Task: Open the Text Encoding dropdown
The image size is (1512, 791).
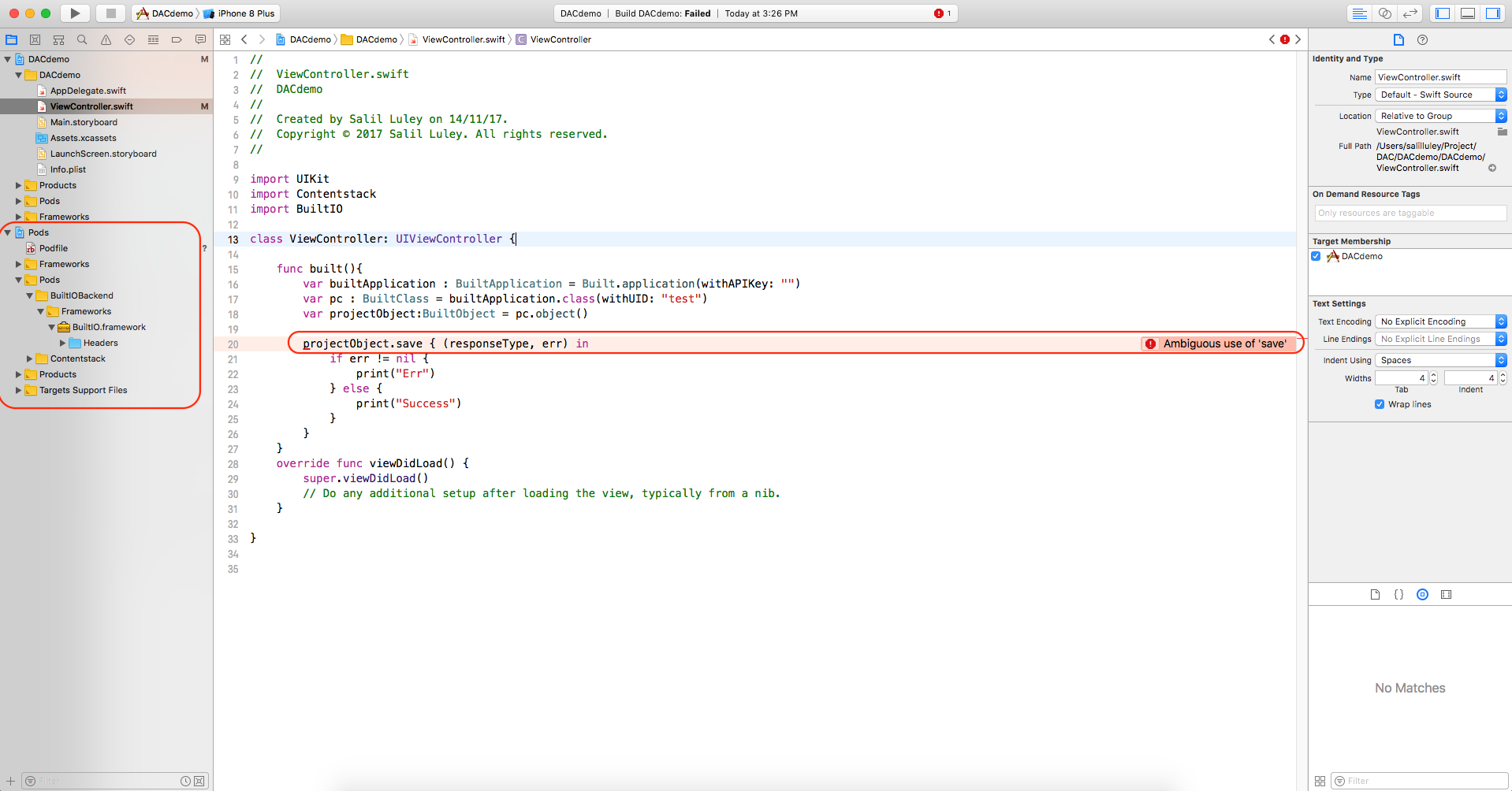Action: pos(1441,321)
